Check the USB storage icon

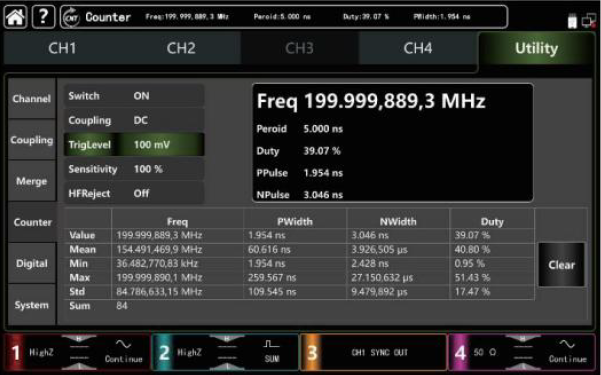[572, 21]
